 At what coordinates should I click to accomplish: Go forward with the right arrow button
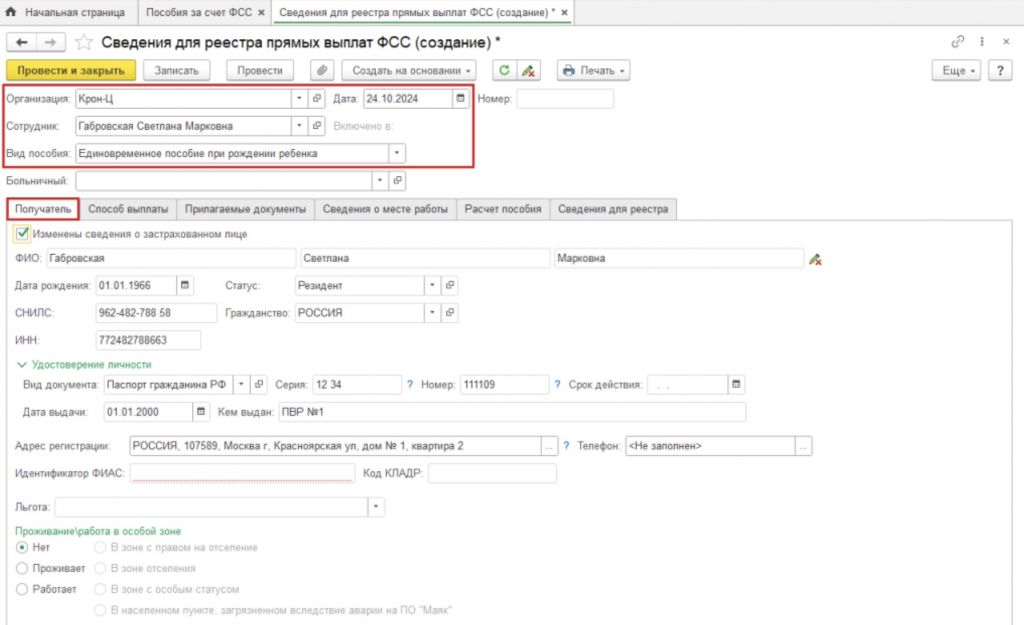coord(50,42)
